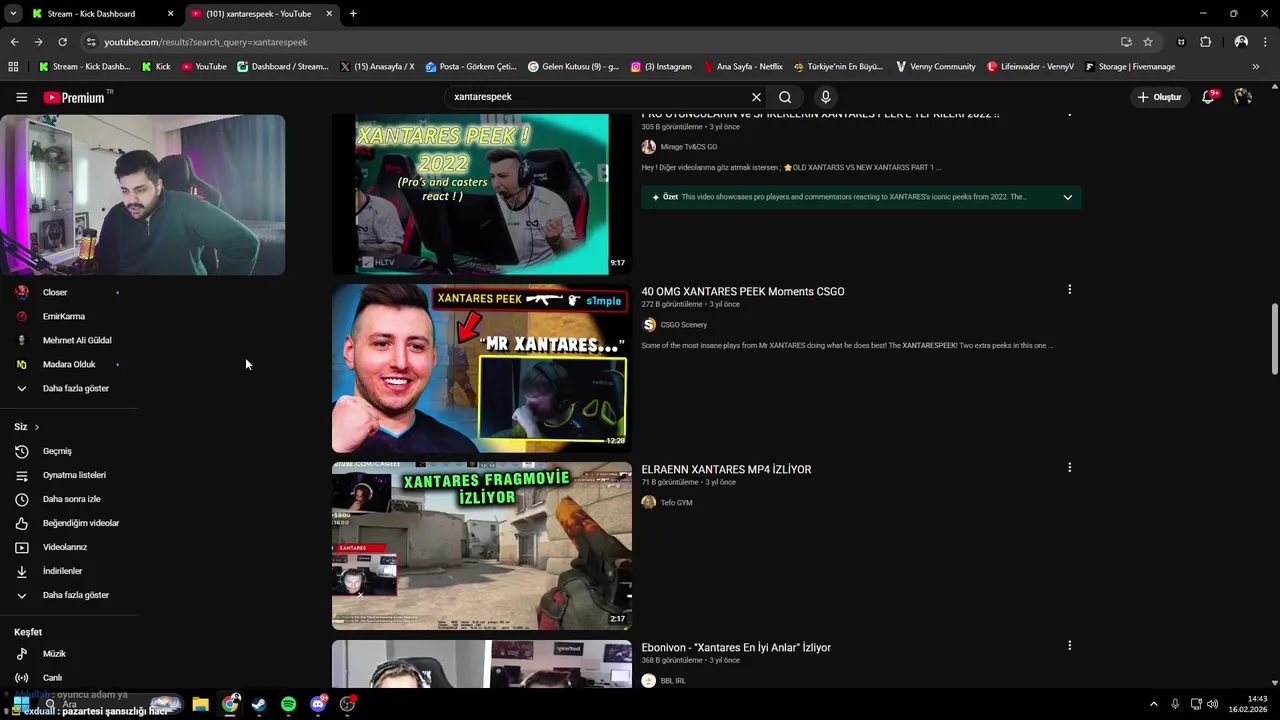This screenshot has width=1280, height=720.
Task: Reload the page in Chrome
Action: point(62,42)
